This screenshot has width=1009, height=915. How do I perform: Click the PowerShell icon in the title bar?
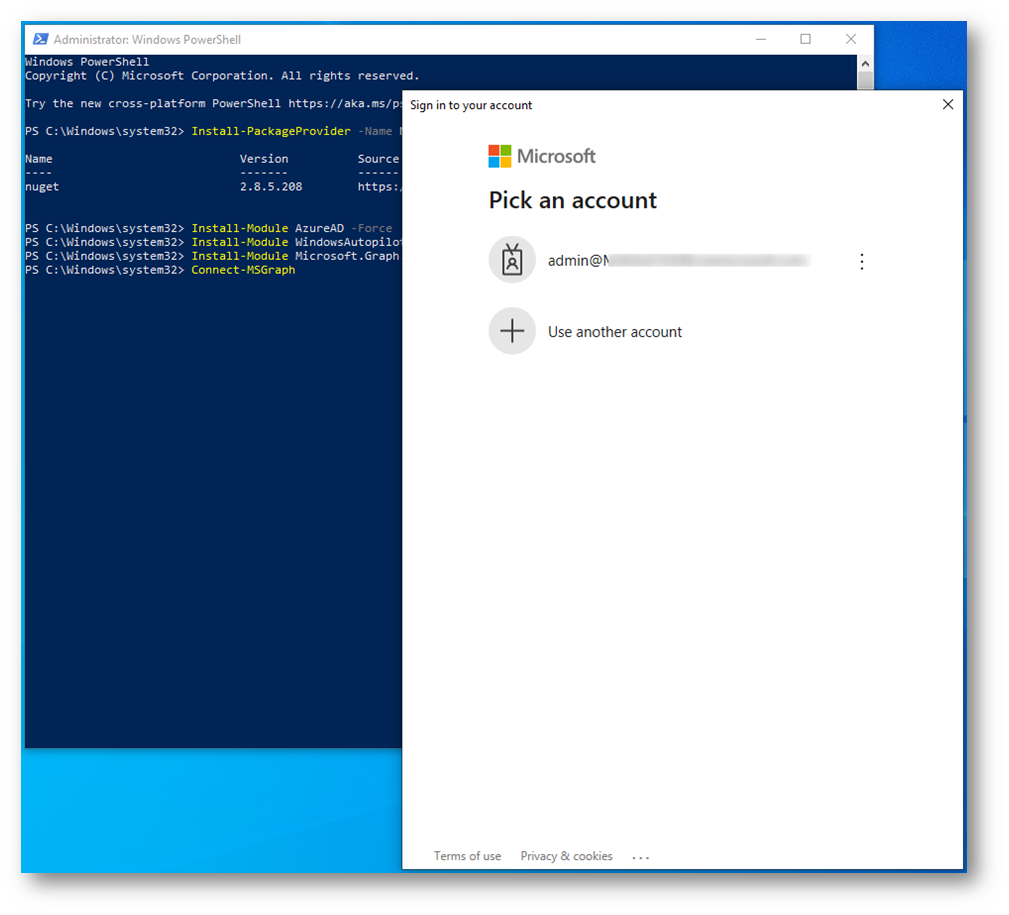coord(40,39)
